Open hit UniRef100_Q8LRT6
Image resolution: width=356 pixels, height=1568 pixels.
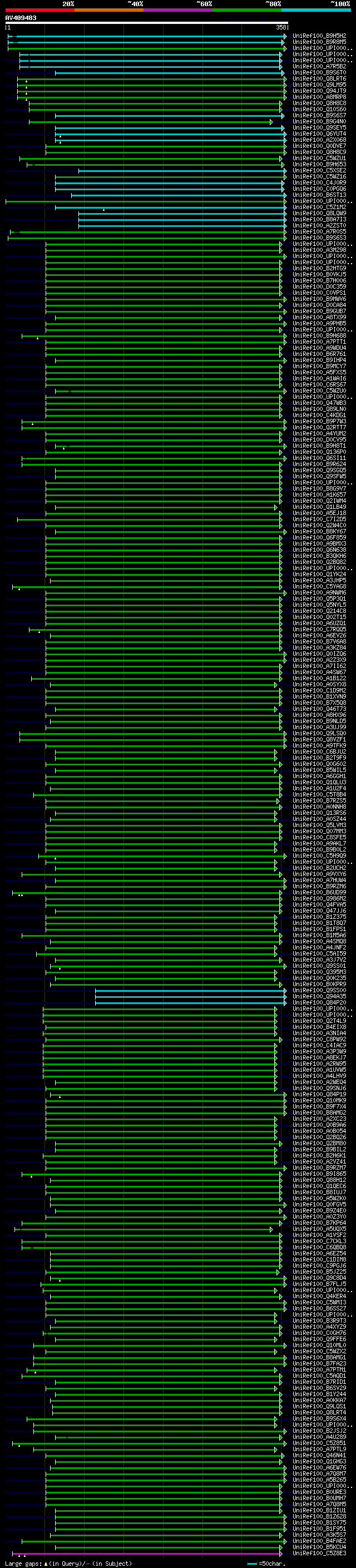point(319,78)
